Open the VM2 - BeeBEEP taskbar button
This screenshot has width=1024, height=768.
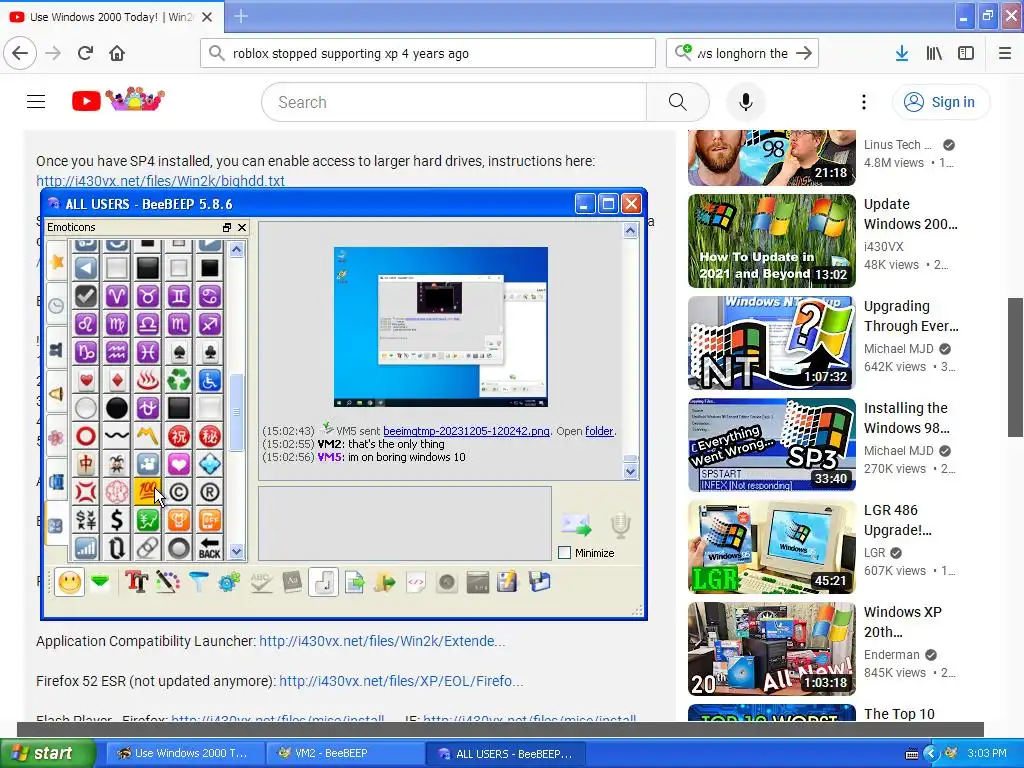tap(344, 753)
